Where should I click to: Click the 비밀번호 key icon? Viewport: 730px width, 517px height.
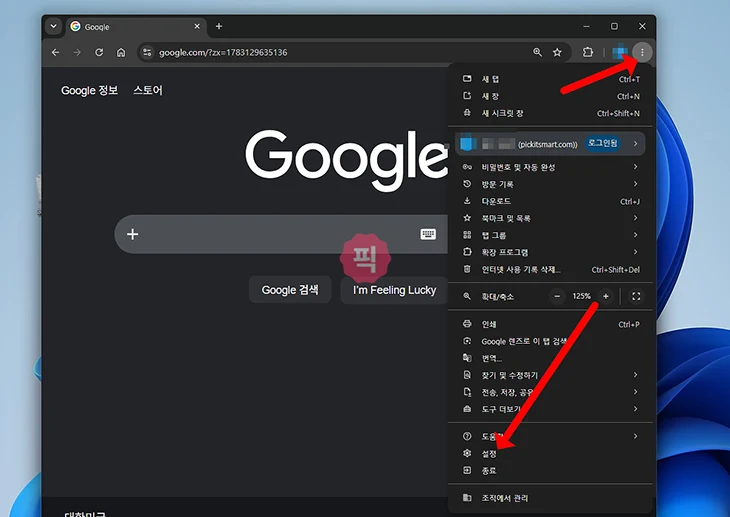tap(467, 167)
